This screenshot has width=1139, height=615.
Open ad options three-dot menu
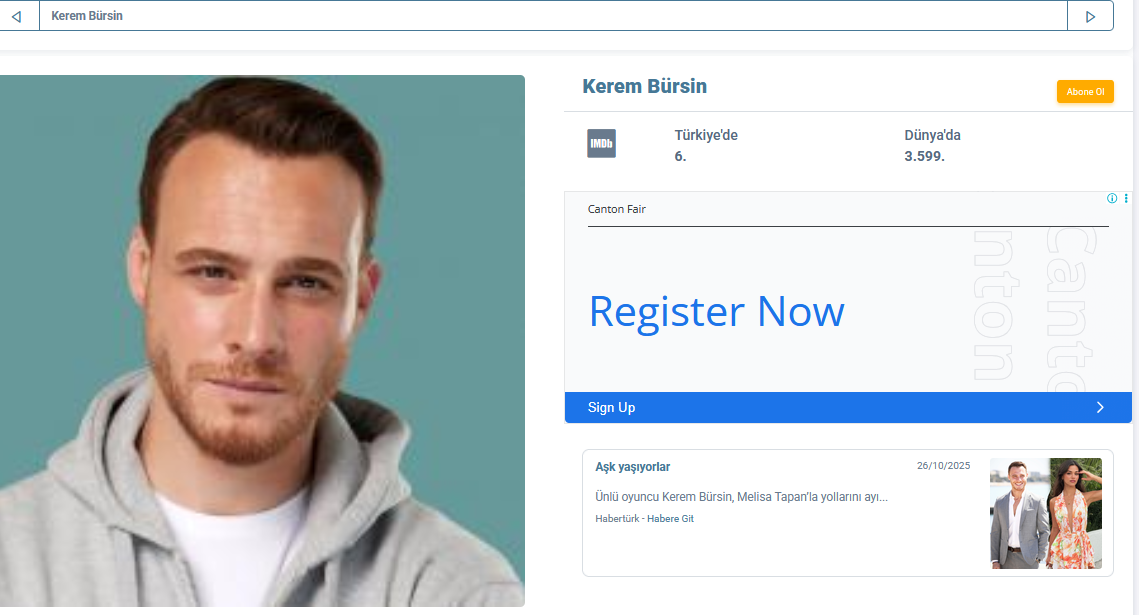pyautogui.click(x=1126, y=198)
